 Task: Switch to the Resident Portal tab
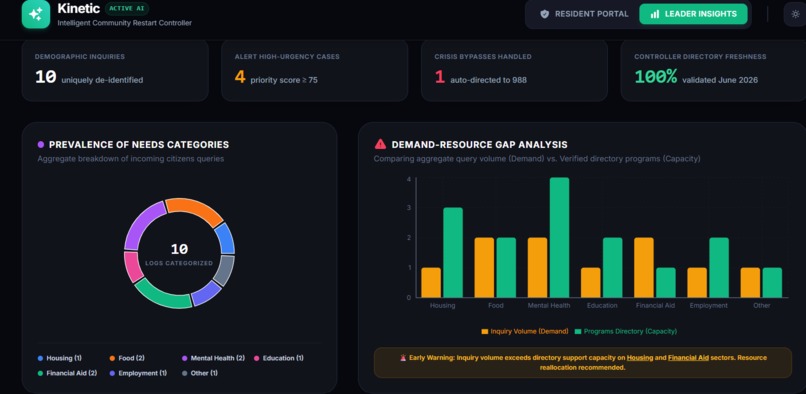(x=584, y=14)
